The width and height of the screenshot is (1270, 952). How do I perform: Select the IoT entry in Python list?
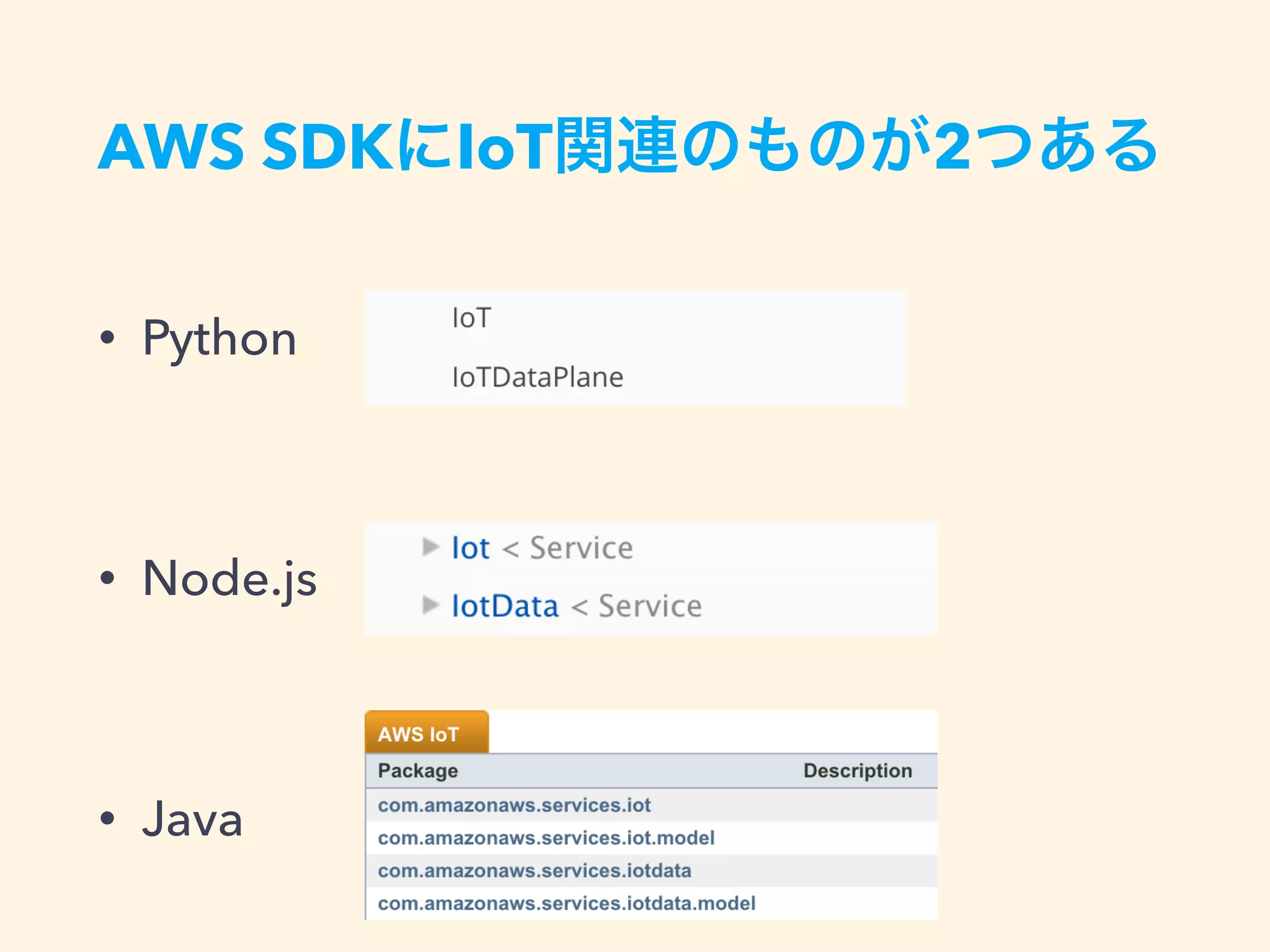click(x=472, y=318)
